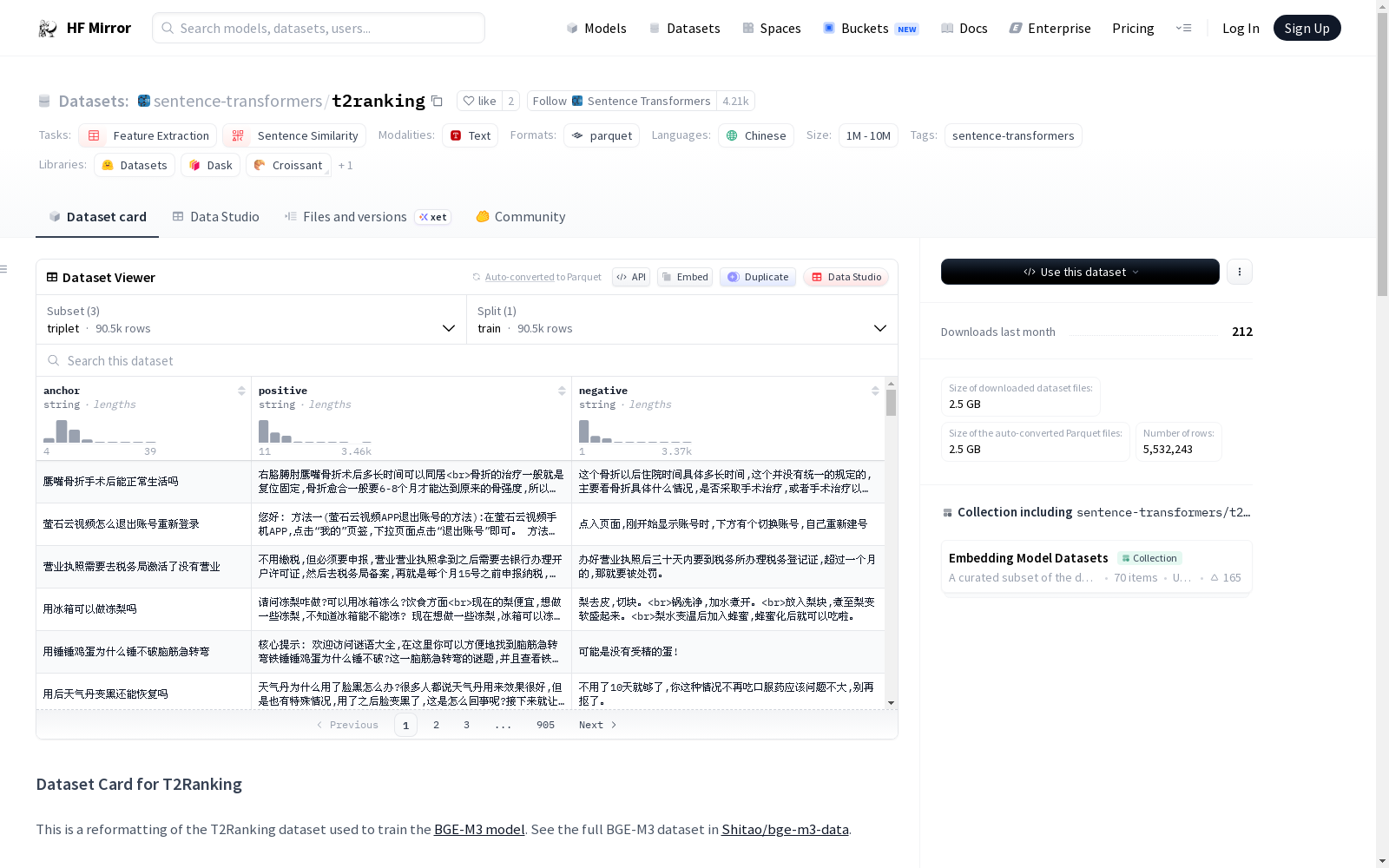Filter by parquet format tag
Screen dimensions: 1389x868
(602, 135)
